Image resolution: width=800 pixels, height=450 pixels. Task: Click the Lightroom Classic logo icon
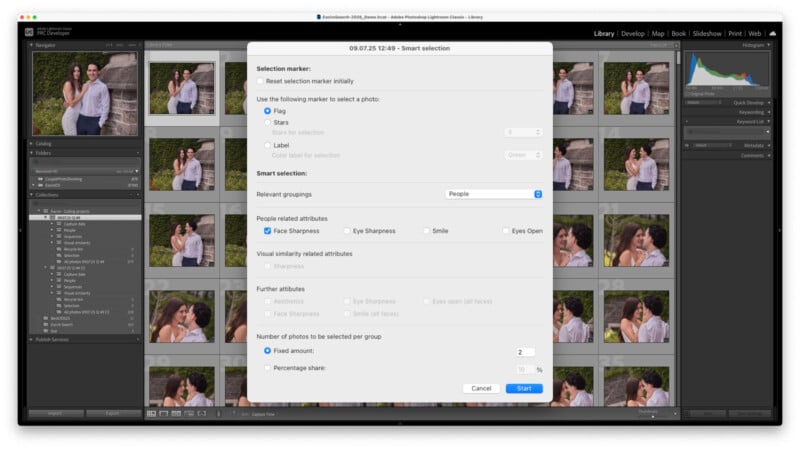point(29,33)
